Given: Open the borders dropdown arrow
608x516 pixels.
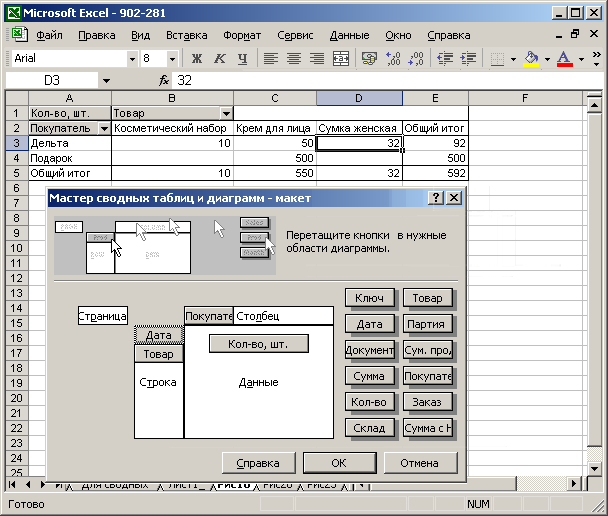Looking at the screenshot, I should point(513,59).
